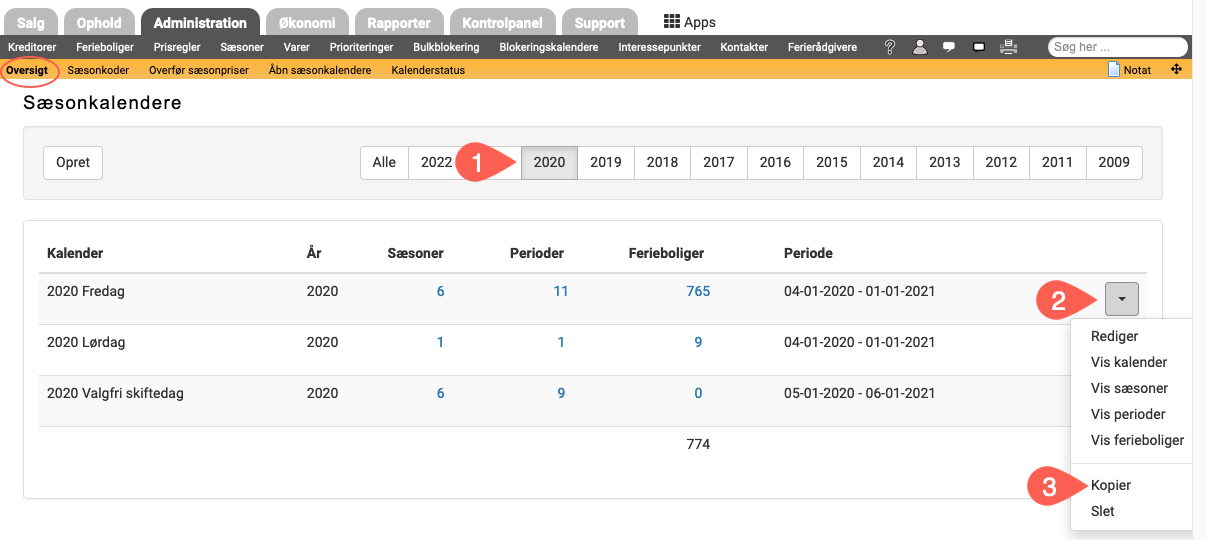
Task: Go to Sæsonkoder submenu
Action: (98, 70)
